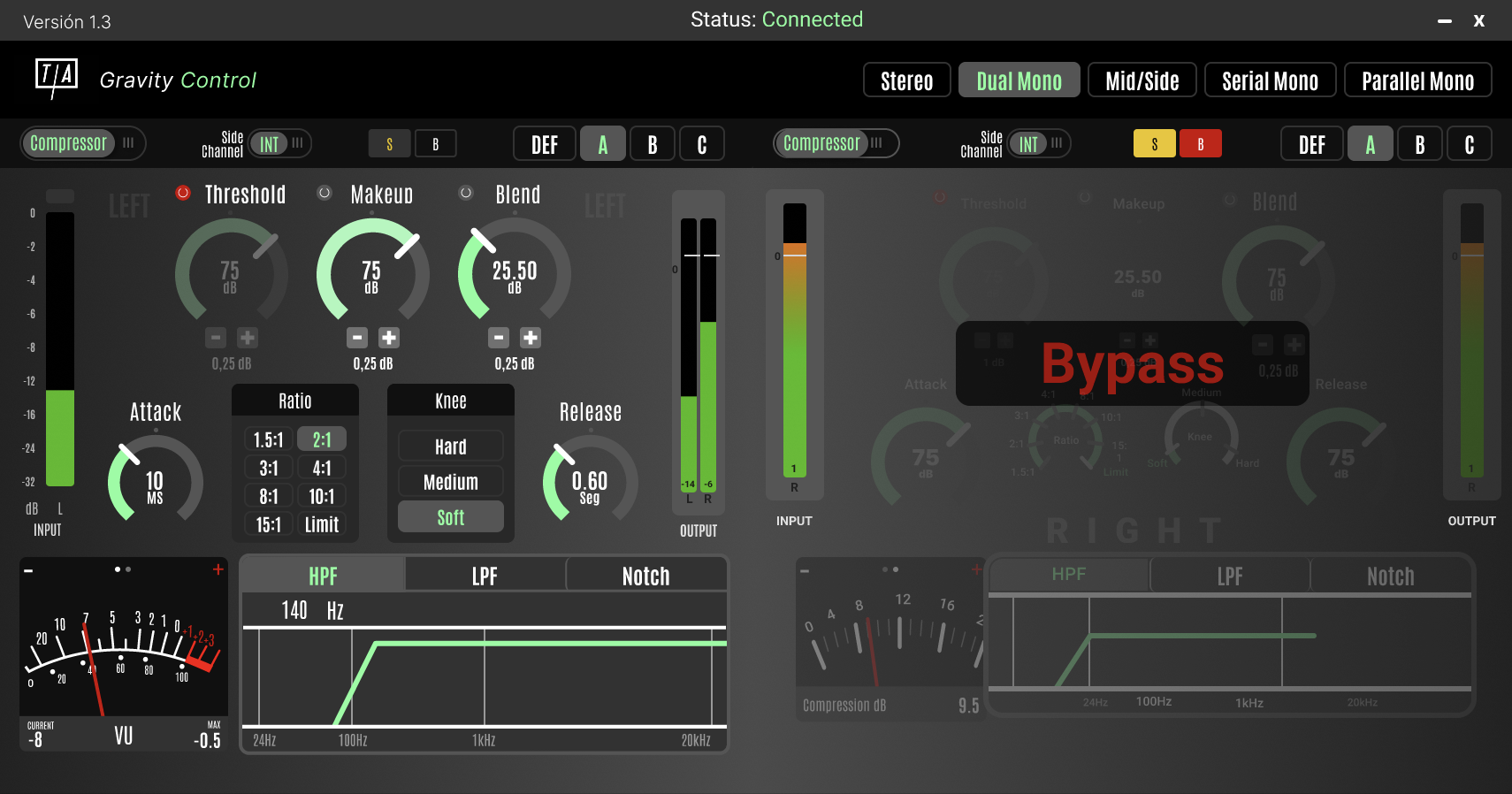Toggle left channel Bypass B button

click(435, 144)
